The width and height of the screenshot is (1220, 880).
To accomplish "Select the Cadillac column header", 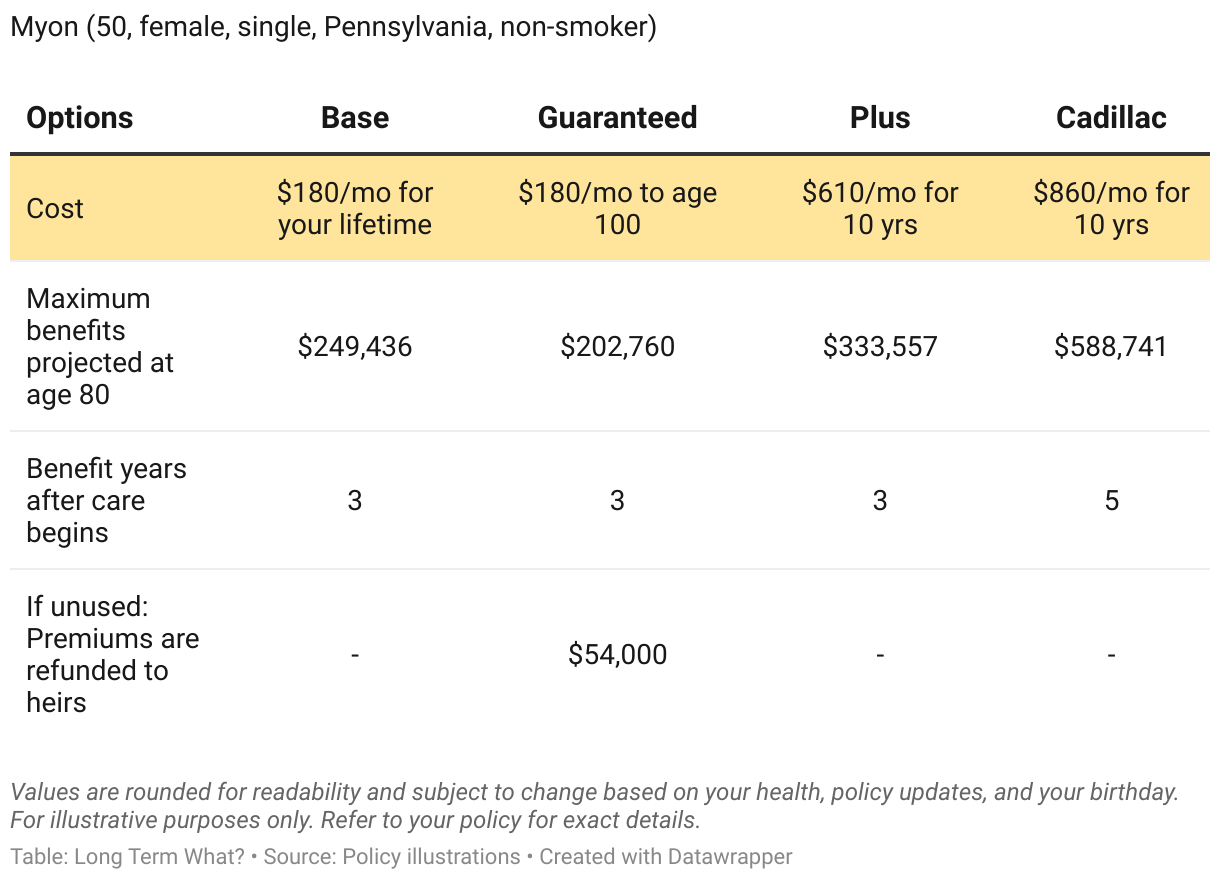I will (x=1111, y=118).
